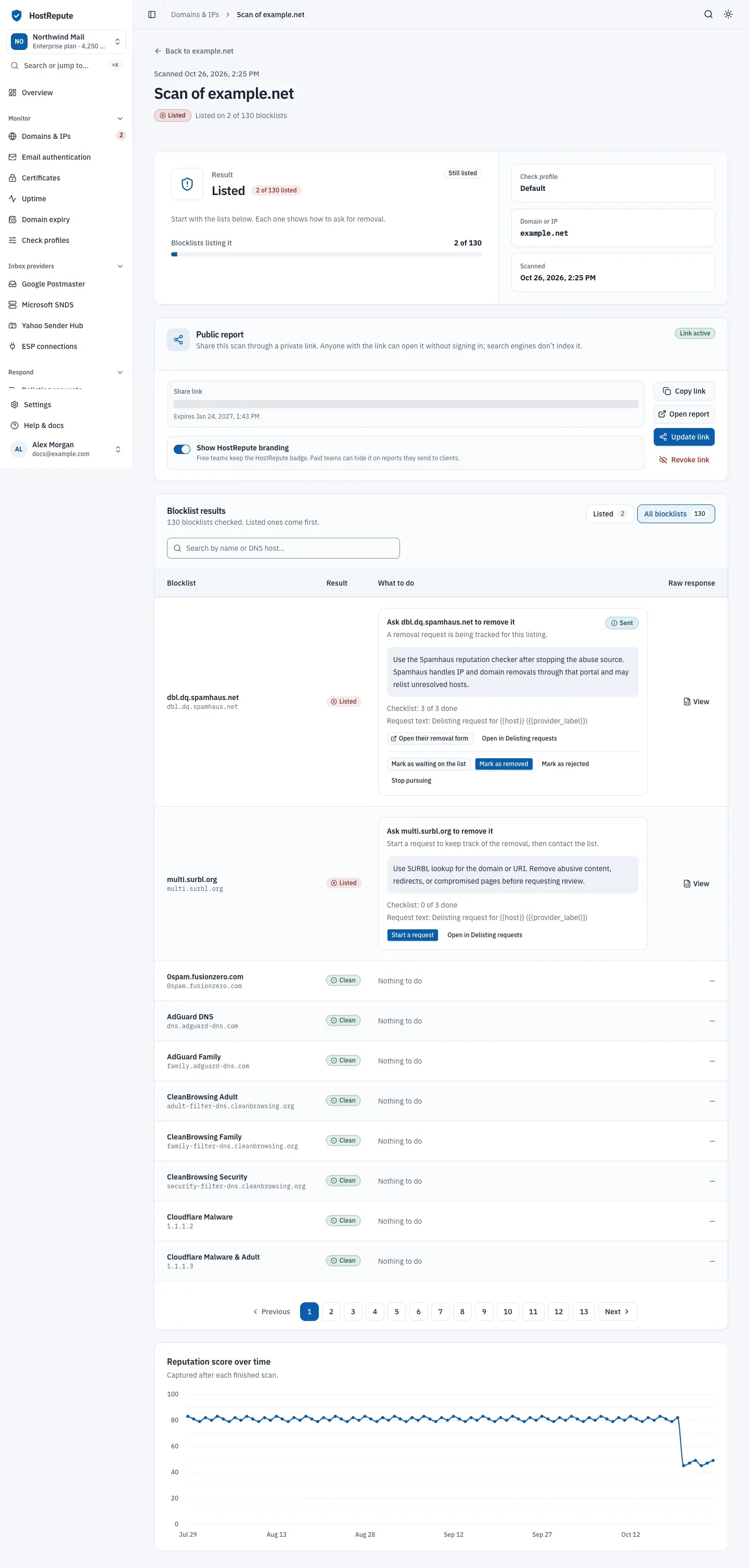Click Update link button

(x=684, y=437)
